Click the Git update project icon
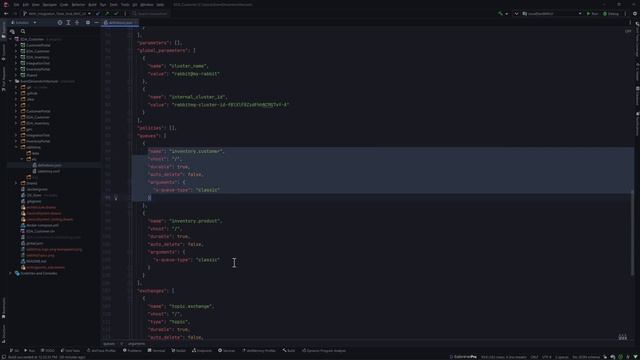This screenshot has height=360, width=640. pyautogui.click(x=98, y=13)
